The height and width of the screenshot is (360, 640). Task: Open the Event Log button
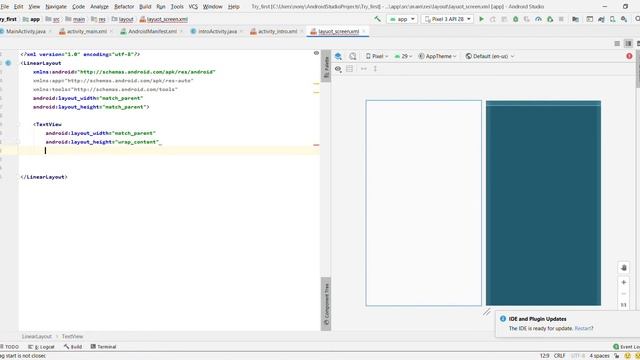626,347
